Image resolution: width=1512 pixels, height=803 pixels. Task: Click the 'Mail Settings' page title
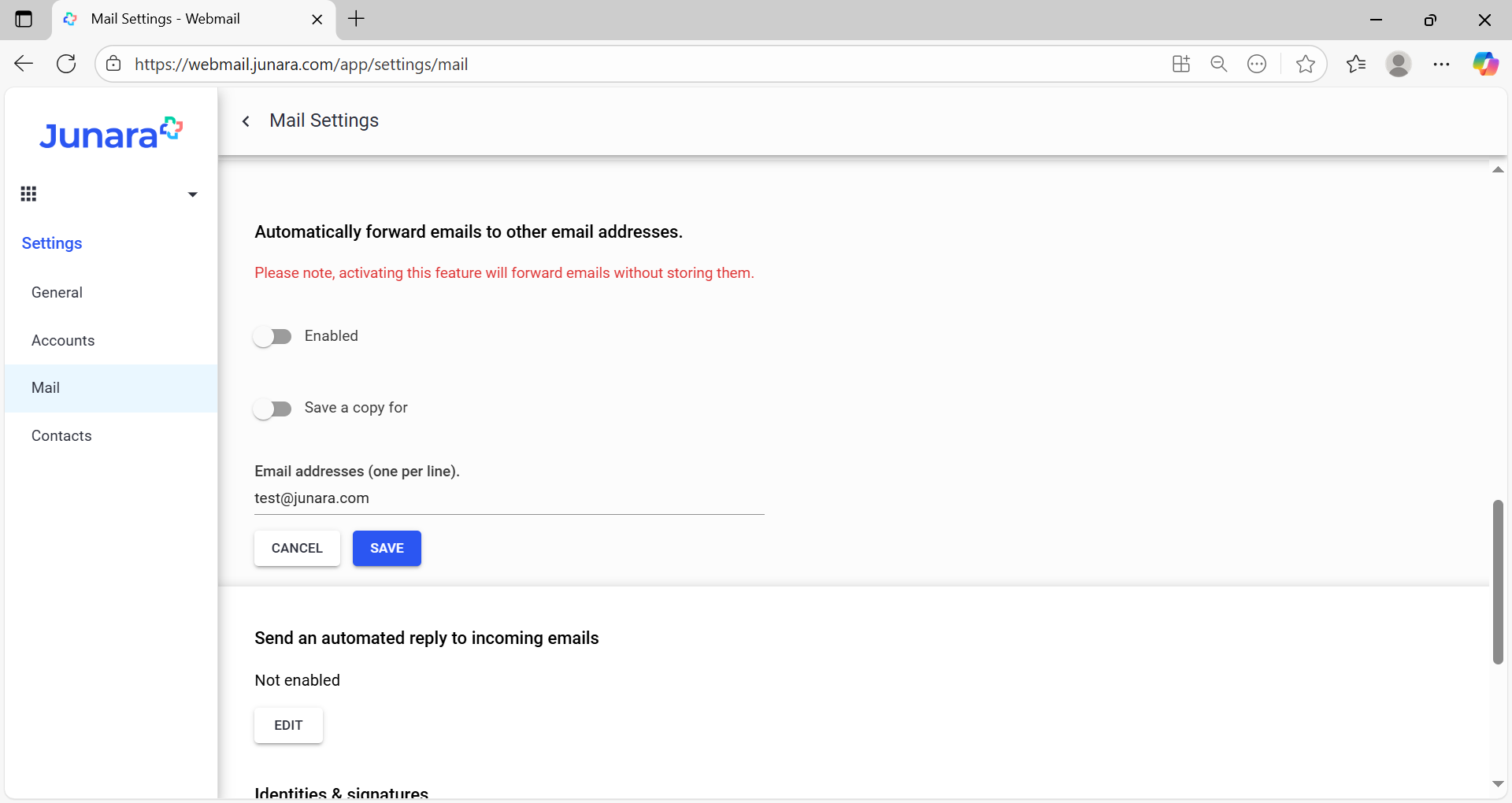[324, 120]
